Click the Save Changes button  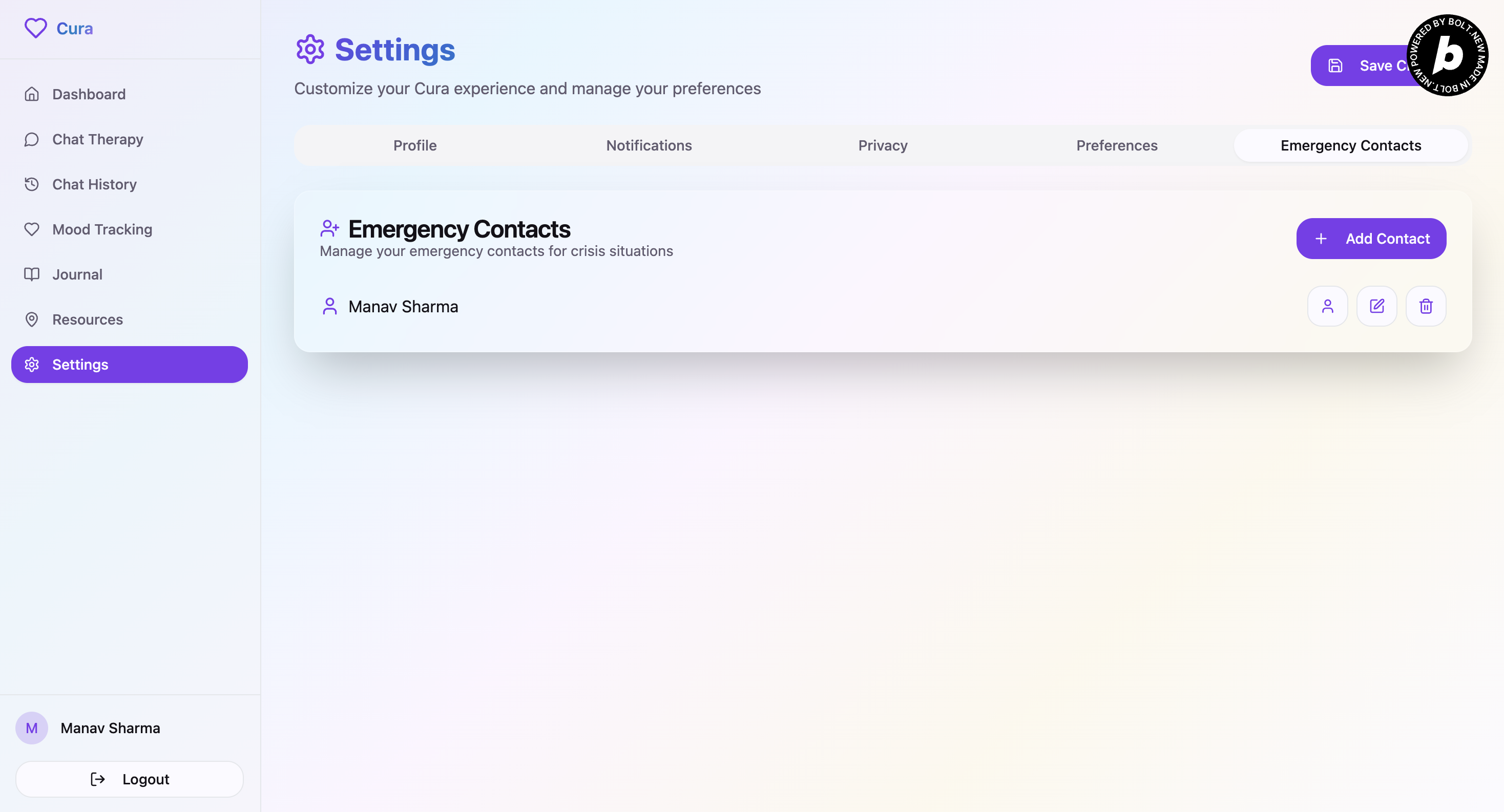1361,66
